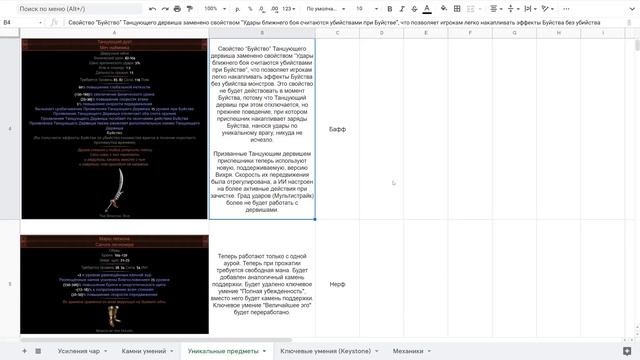Click the fx function icon
The image size is (640, 360).
pos(54,22)
